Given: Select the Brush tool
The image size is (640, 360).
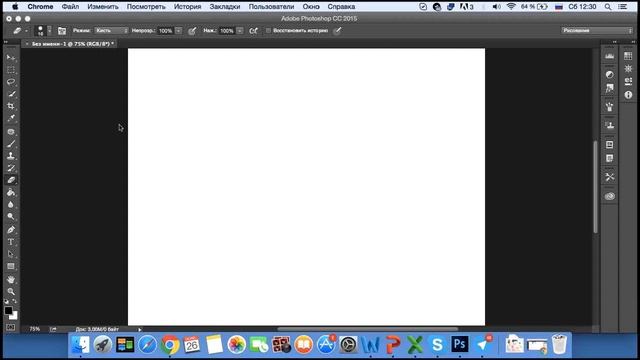Looking at the screenshot, I should coord(11,144).
